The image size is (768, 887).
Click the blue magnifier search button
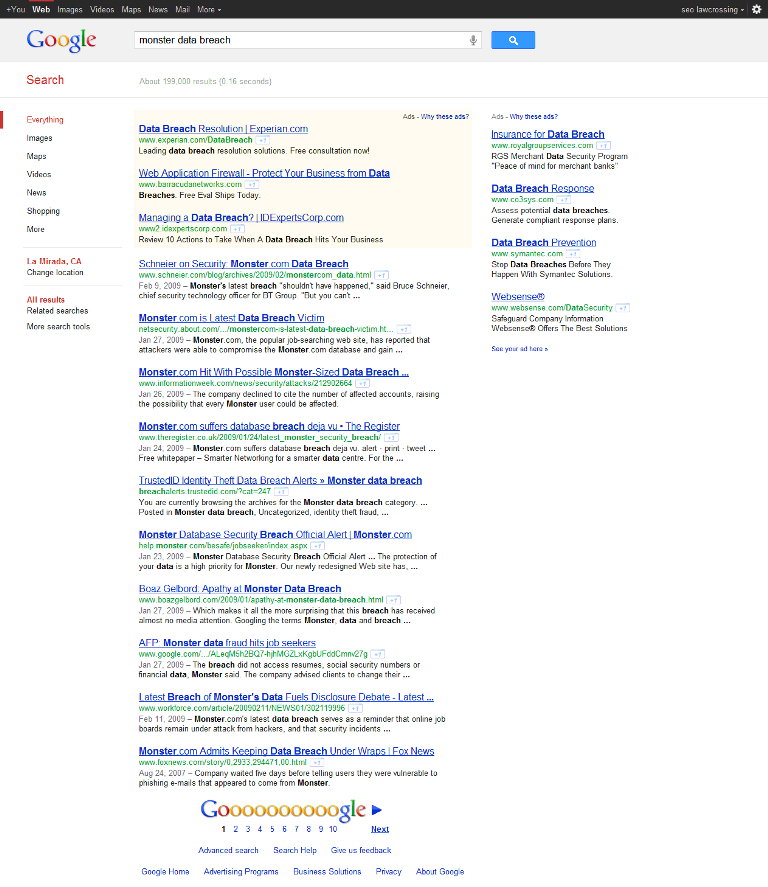point(513,40)
